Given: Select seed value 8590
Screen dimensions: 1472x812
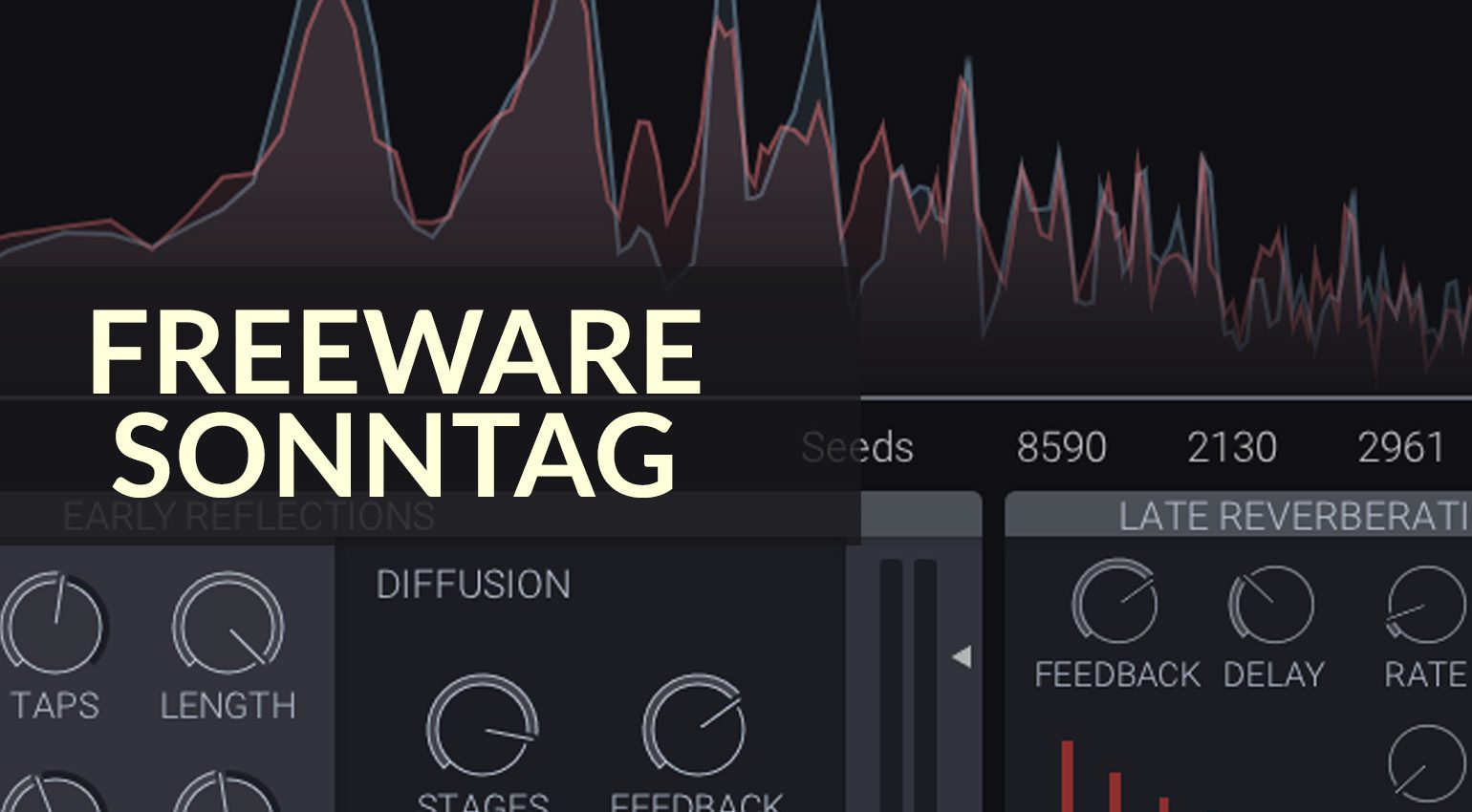Looking at the screenshot, I should 1061,447.
